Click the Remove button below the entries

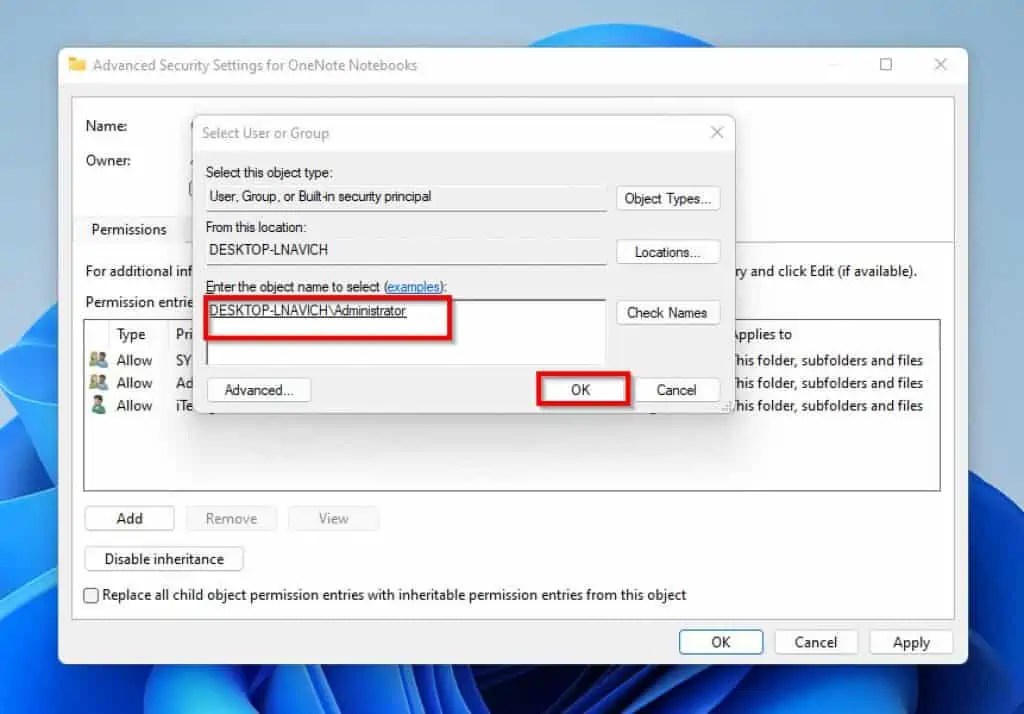point(231,518)
